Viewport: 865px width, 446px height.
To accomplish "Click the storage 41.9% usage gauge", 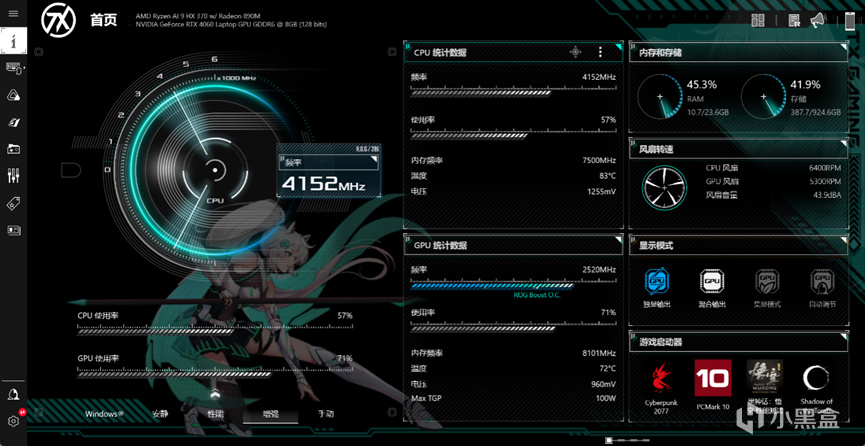I will point(763,97).
